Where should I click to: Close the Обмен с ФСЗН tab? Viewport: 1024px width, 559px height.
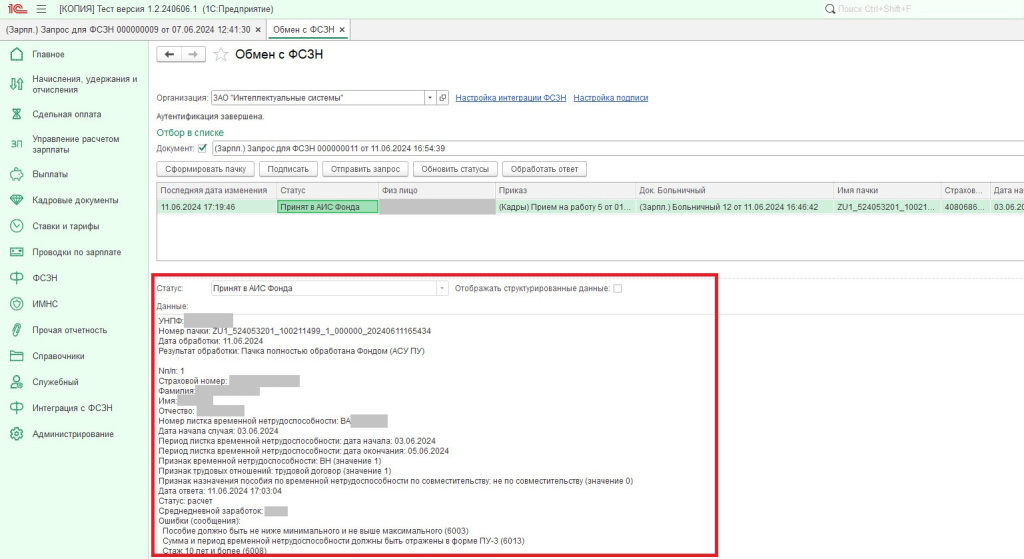[343, 30]
